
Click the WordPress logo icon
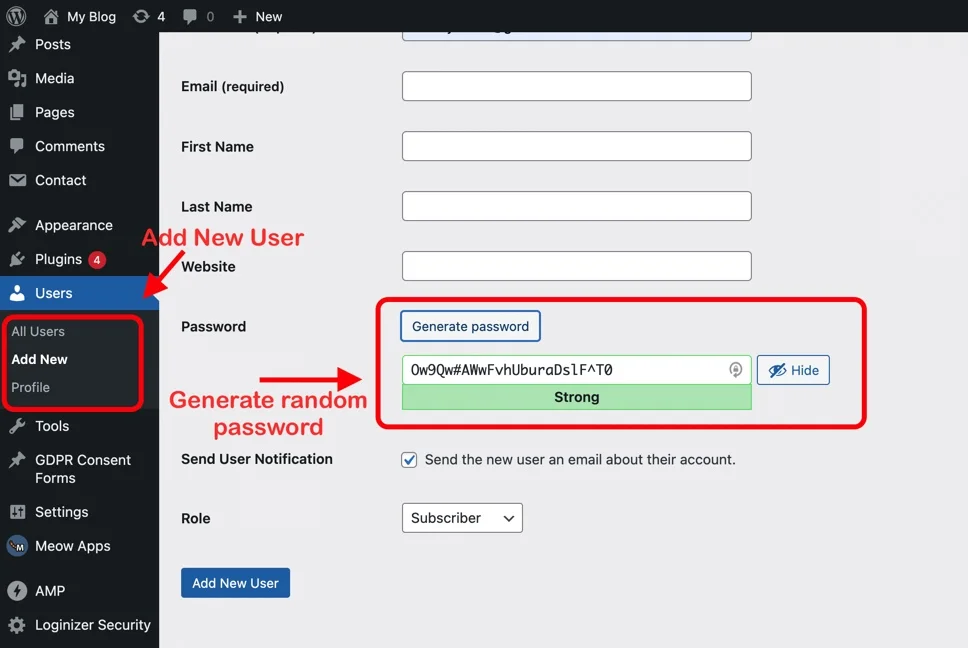click(16, 16)
